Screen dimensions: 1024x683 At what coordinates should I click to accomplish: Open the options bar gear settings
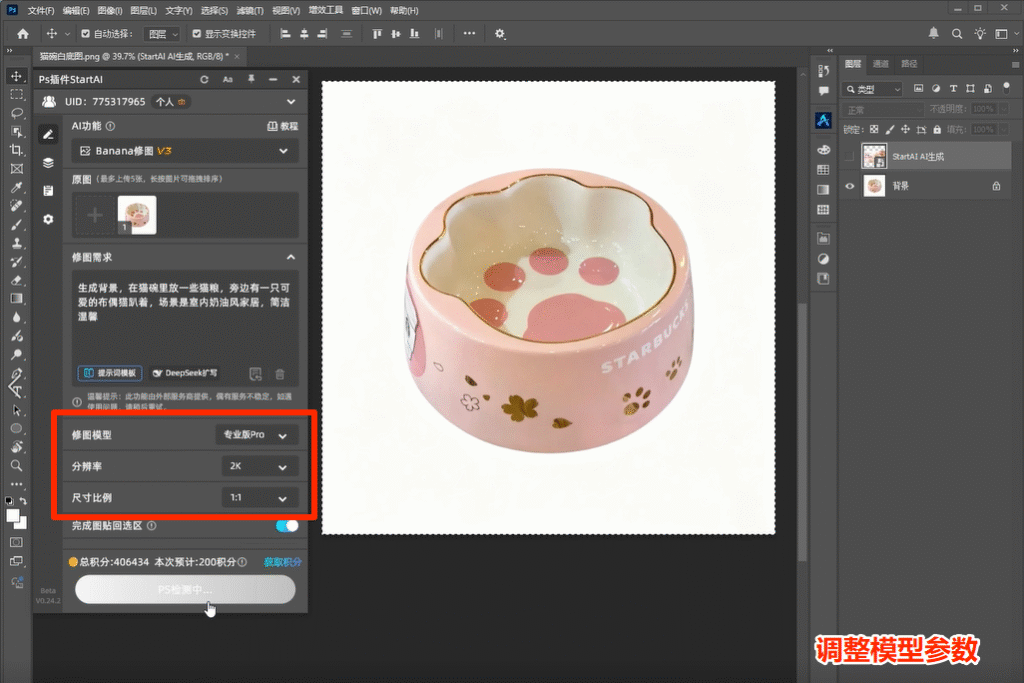pos(500,34)
